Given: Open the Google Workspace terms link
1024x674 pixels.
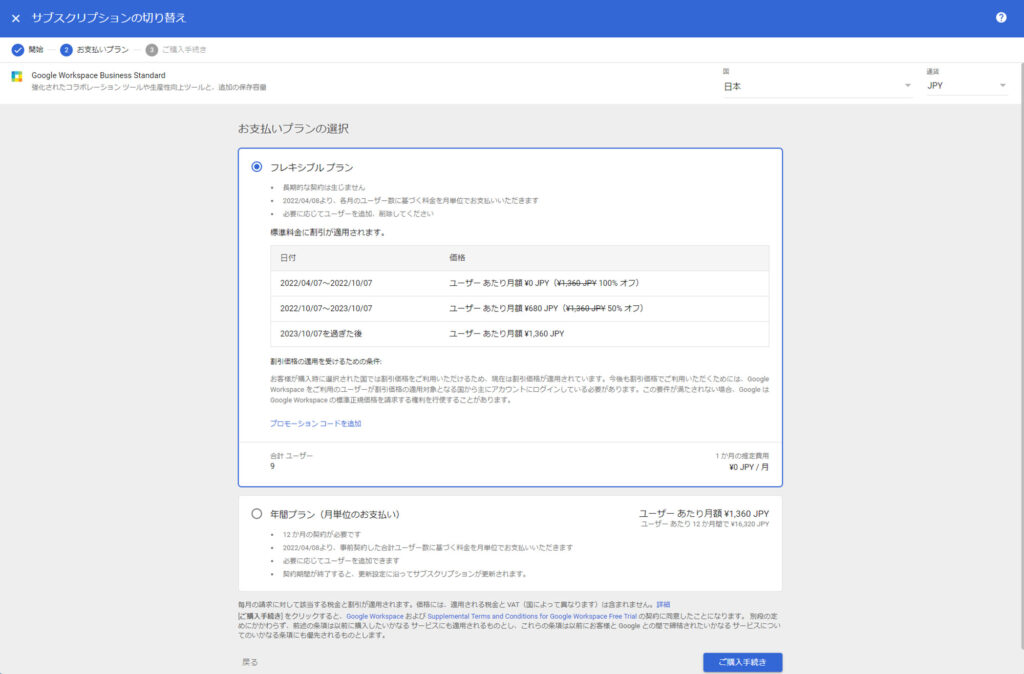Looking at the screenshot, I should [375, 617].
